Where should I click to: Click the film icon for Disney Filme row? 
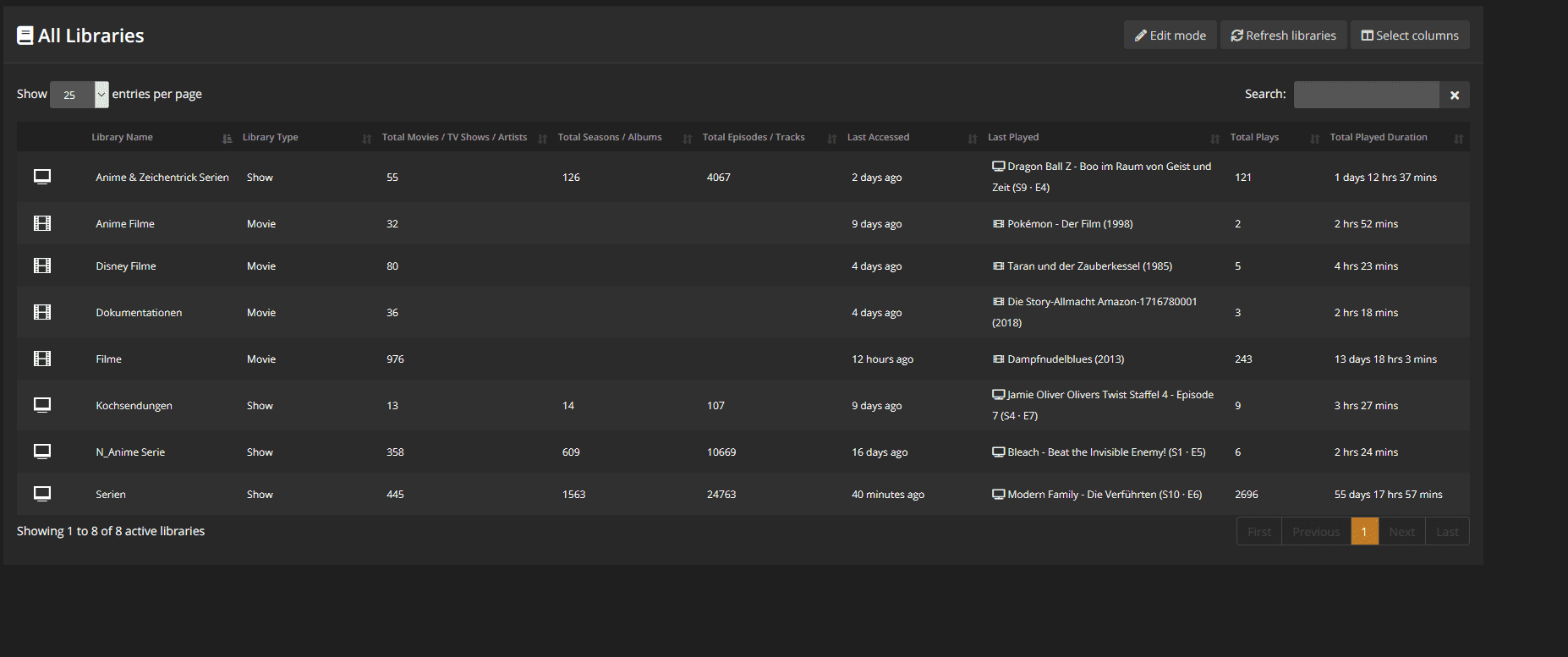coord(42,266)
